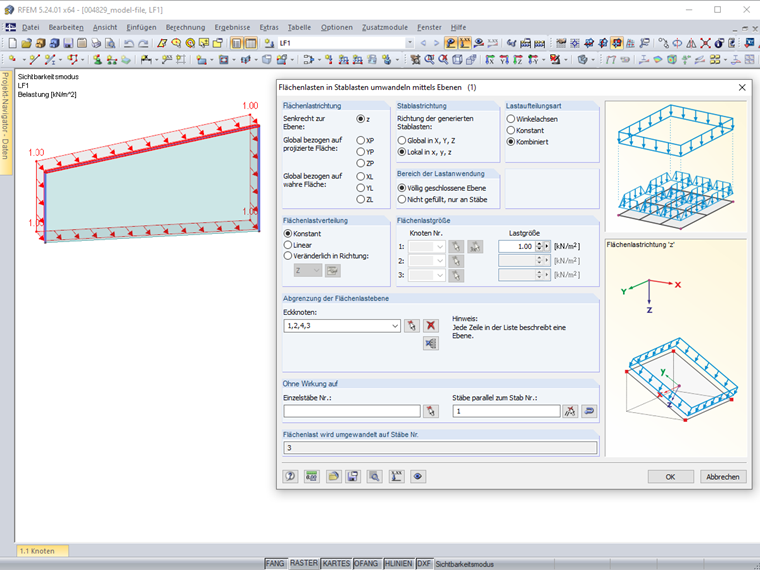760x570 pixels.
Task: Click the parallel members pick icon
Action: [x=570, y=412]
